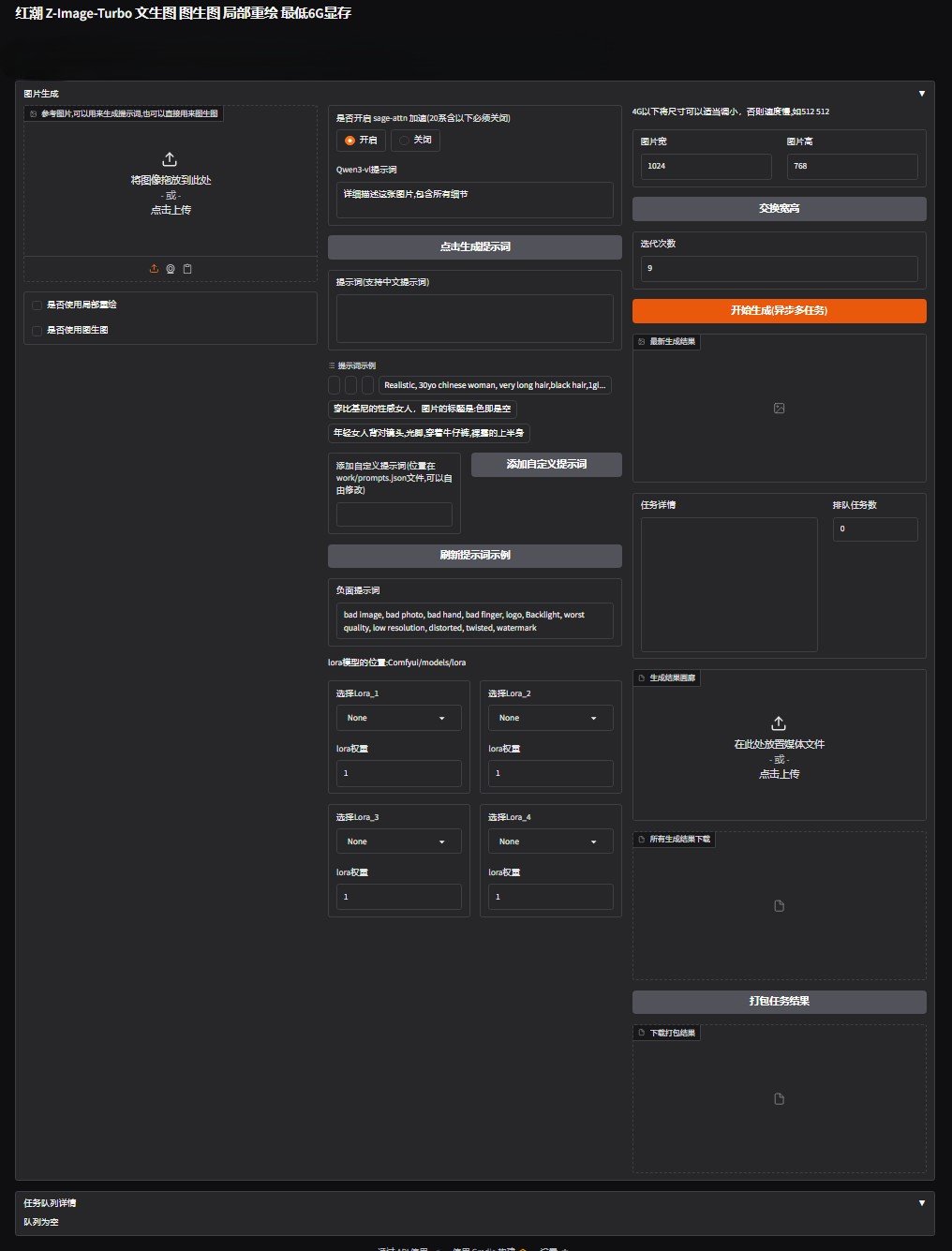Click upload arrow icon in reference image dropzone

(x=170, y=160)
